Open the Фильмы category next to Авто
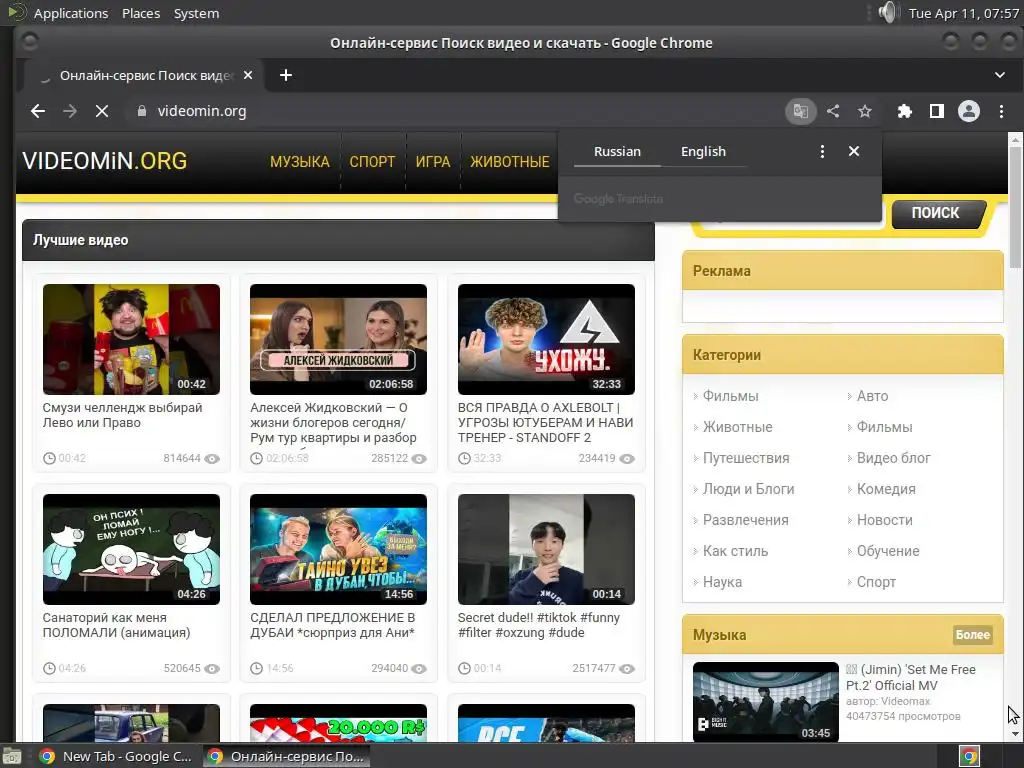This screenshot has height=768, width=1024. (730, 396)
